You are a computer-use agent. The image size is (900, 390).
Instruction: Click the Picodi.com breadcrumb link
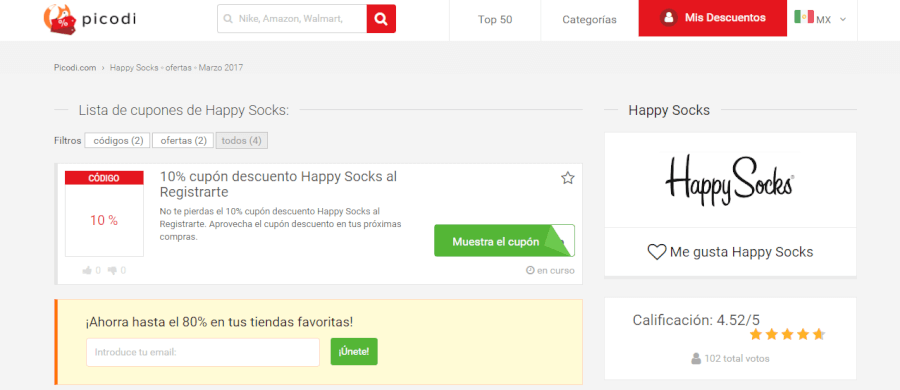75,68
